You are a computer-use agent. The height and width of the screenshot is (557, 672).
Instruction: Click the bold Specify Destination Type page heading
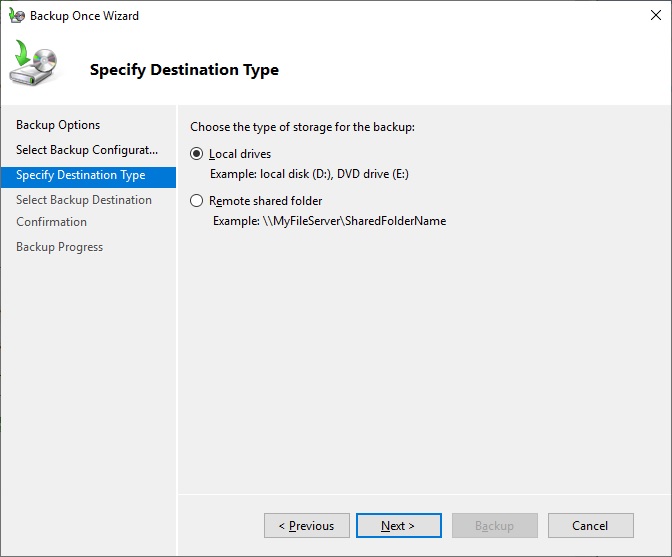point(184,70)
